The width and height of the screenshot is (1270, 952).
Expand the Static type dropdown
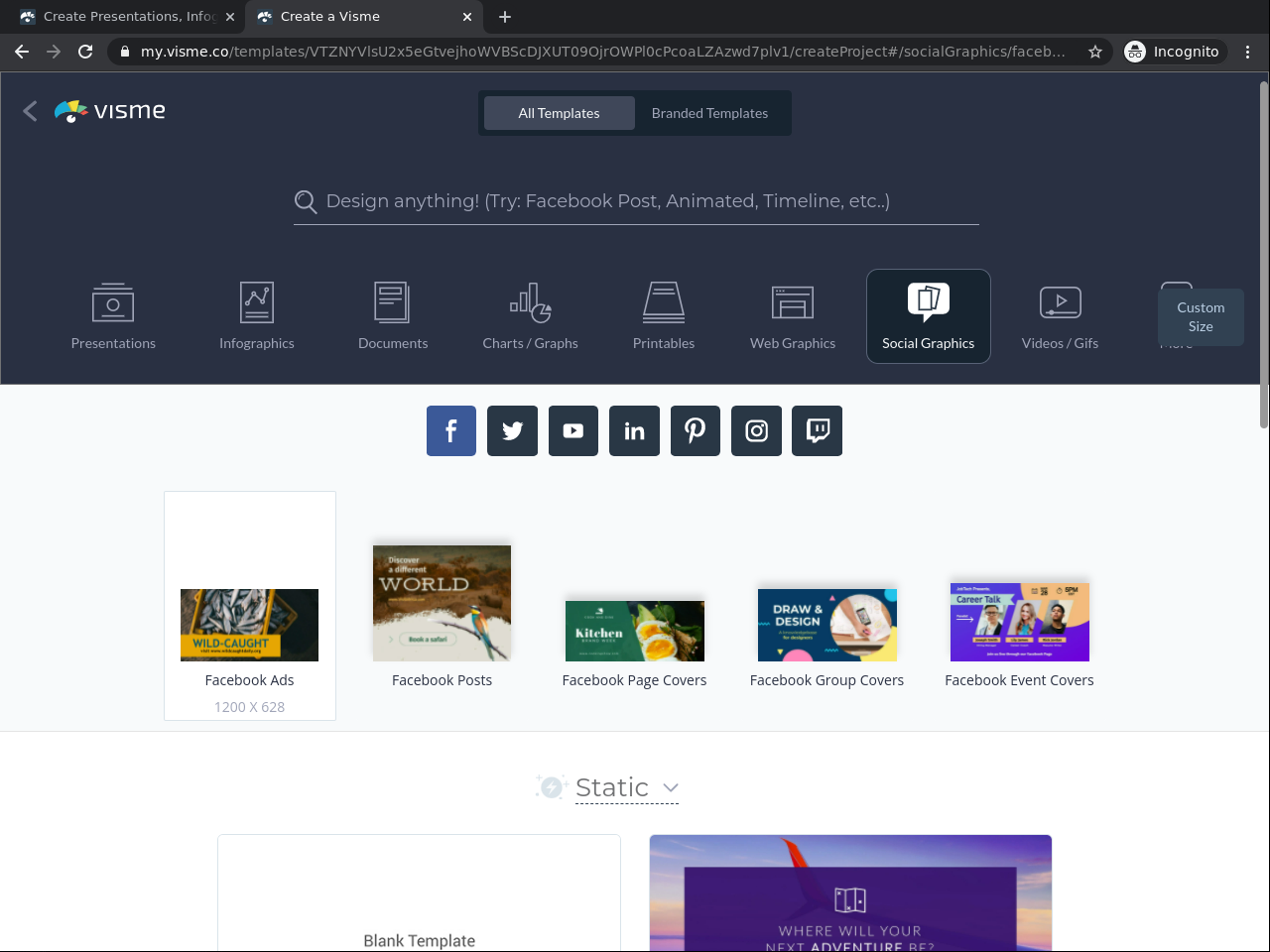pos(626,787)
